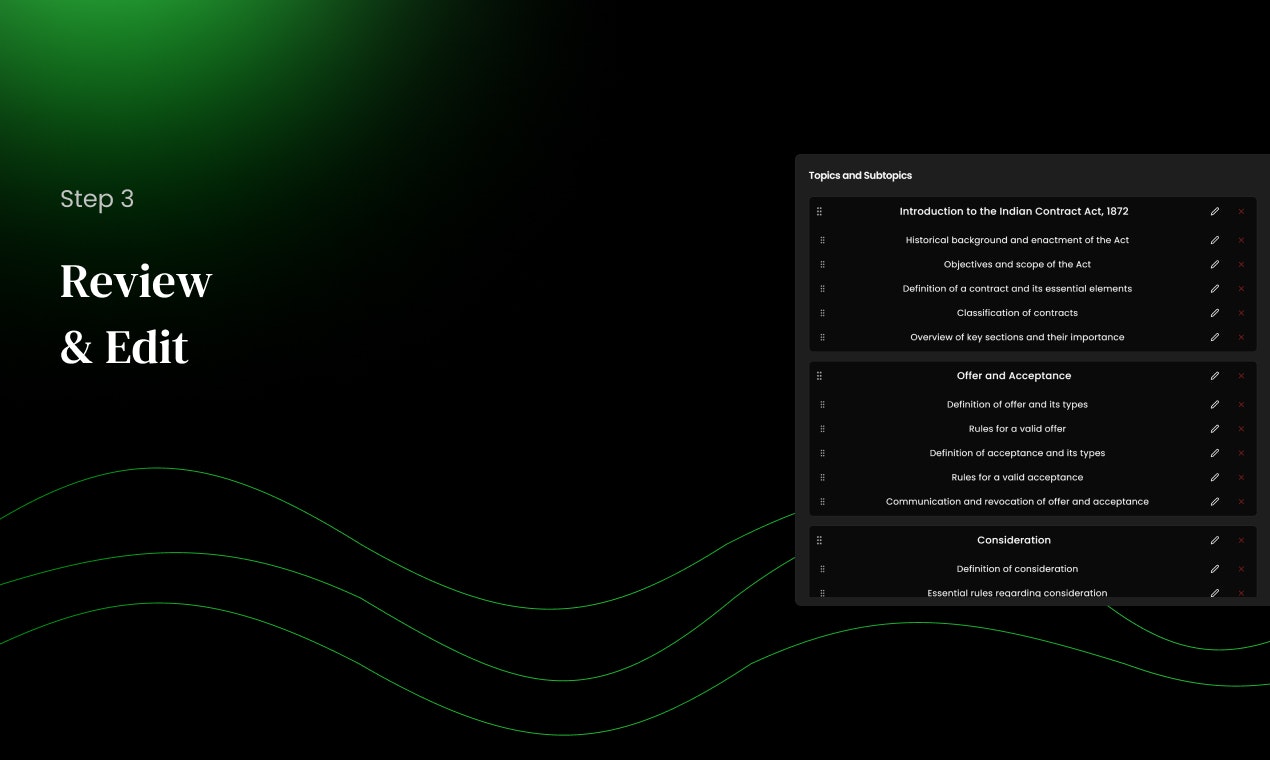
Task: Click drag handle for Definition of a contract row
Action: [x=822, y=288]
